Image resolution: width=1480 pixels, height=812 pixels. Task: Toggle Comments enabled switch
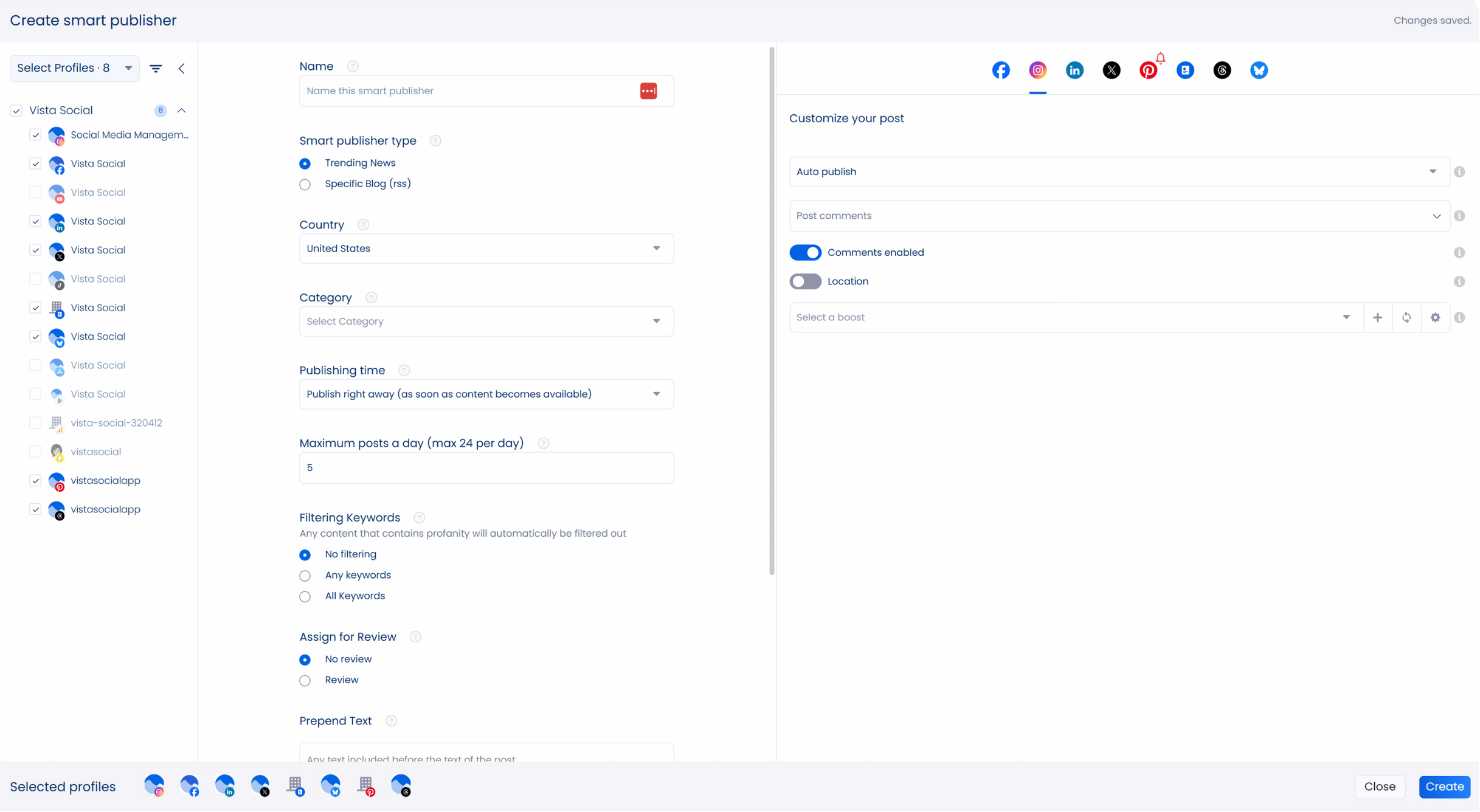[x=805, y=253]
